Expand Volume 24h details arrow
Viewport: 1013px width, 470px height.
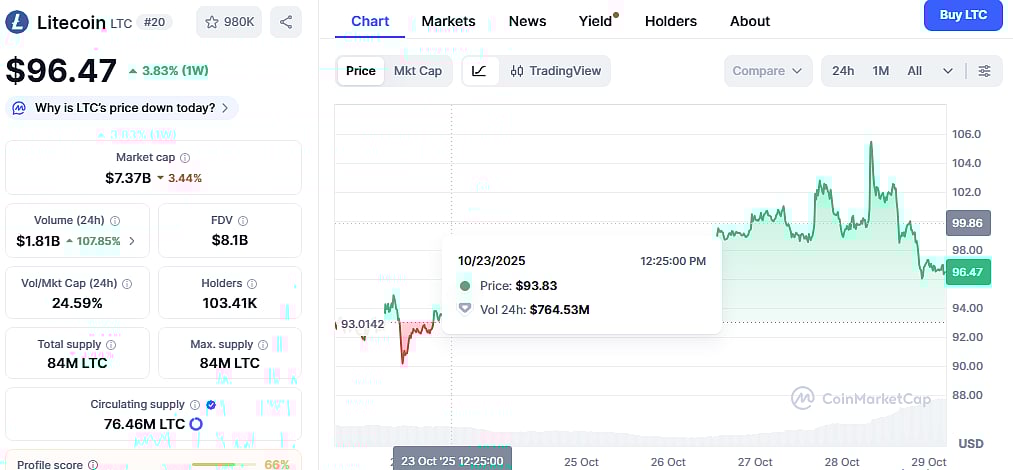[133, 241]
